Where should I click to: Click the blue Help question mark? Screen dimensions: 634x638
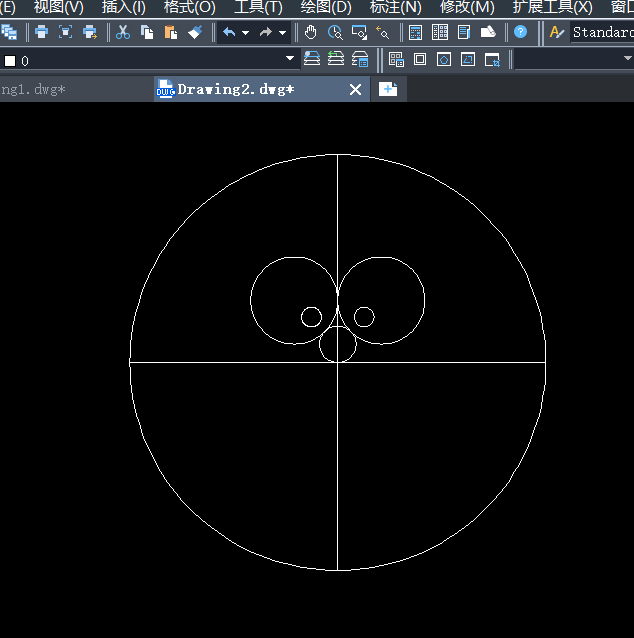tap(520, 32)
